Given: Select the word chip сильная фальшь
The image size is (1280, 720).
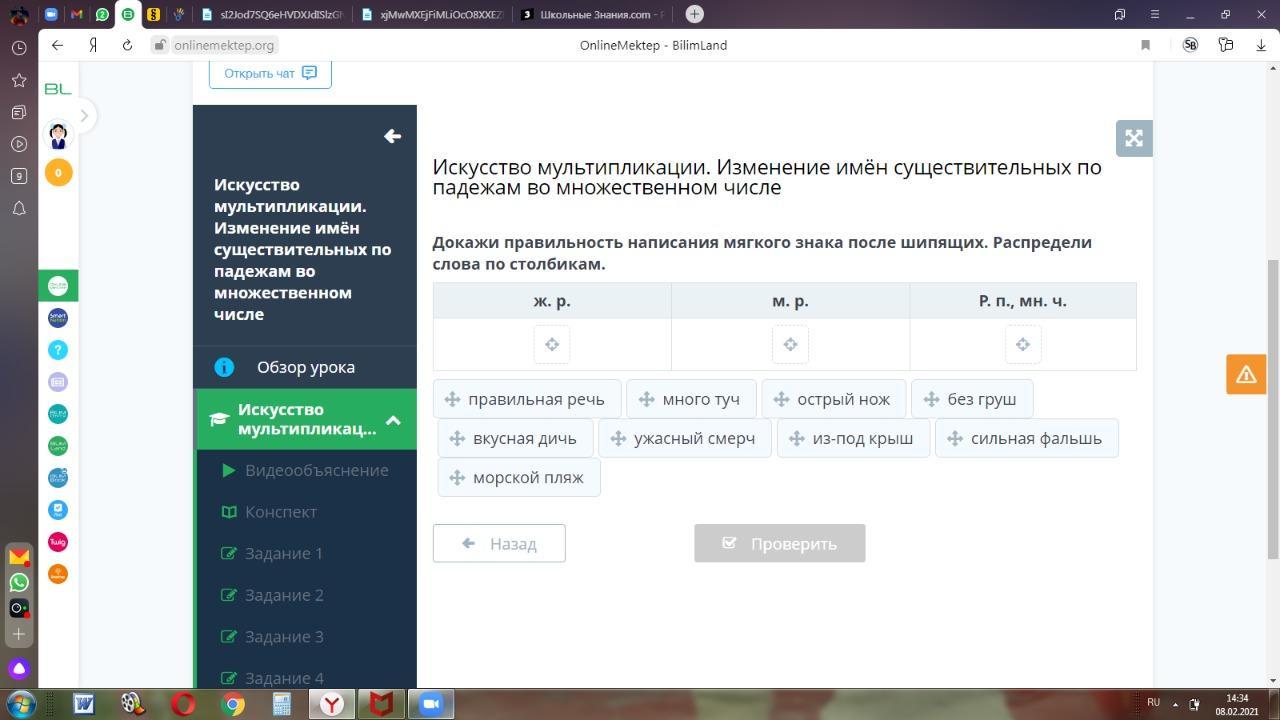Looking at the screenshot, I should click(x=1027, y=438).
